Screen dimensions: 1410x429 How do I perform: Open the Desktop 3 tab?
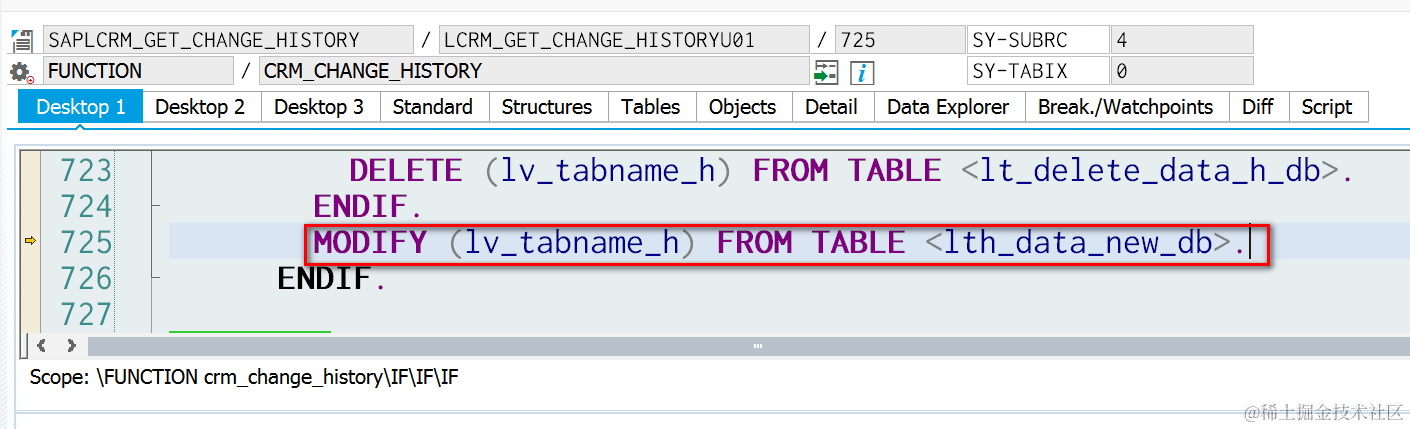(319, 107)
